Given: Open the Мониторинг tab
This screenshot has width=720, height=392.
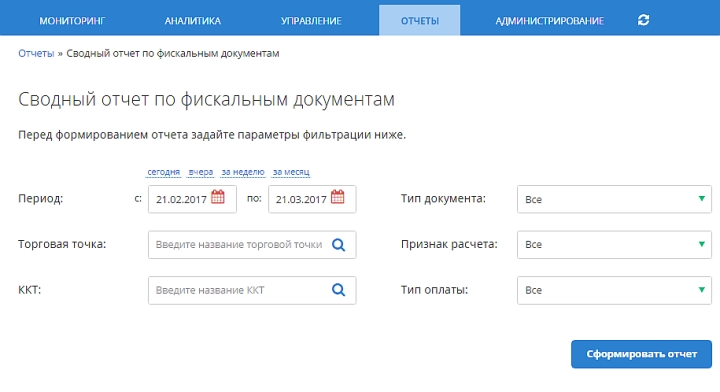Looking at the screenshot, I should pos(72,21).
